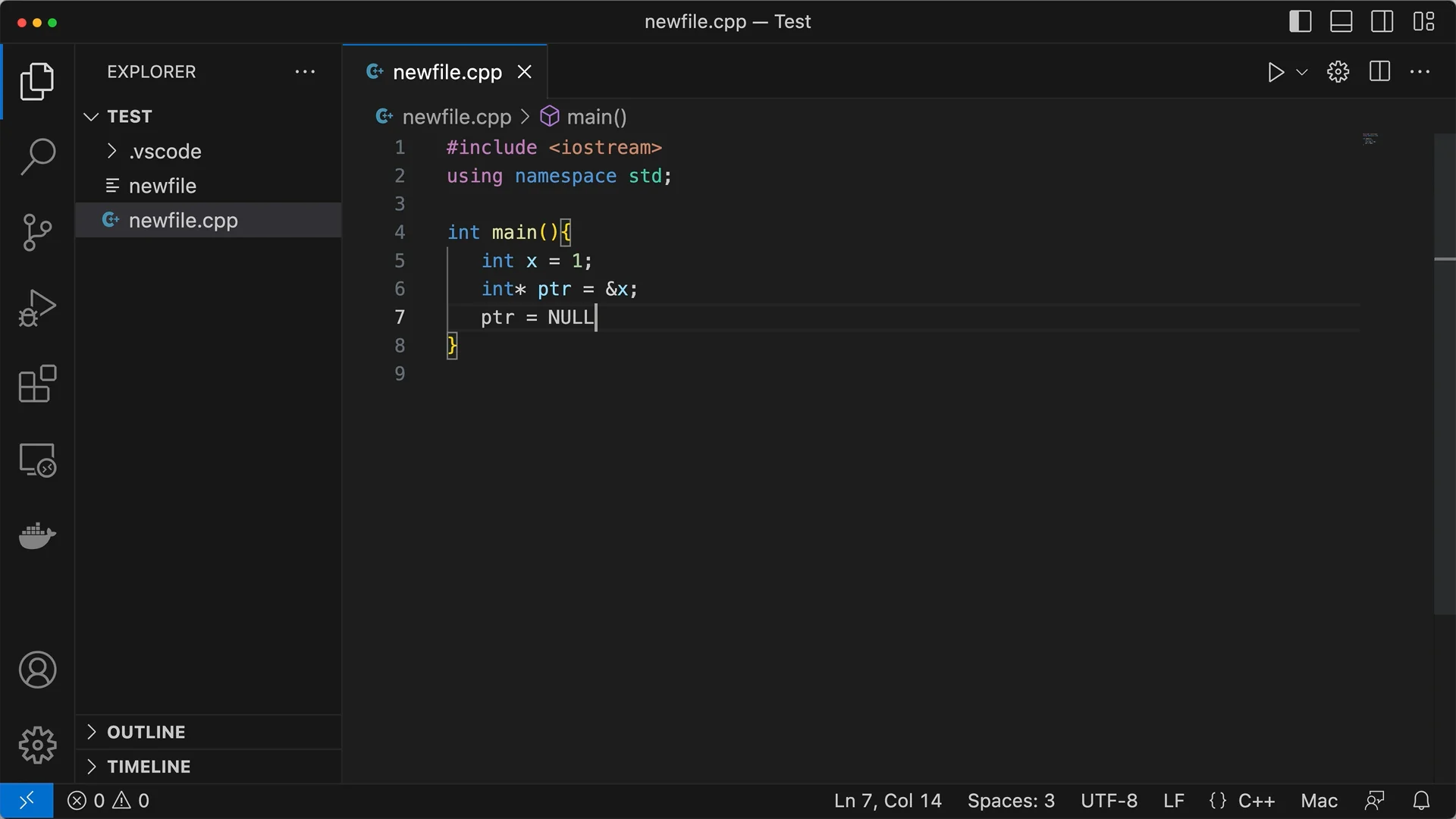The height and width of the screenshot is (819, 1456).
Task: Click the Run C++ file play button
Action: [x=1276, y=72]
